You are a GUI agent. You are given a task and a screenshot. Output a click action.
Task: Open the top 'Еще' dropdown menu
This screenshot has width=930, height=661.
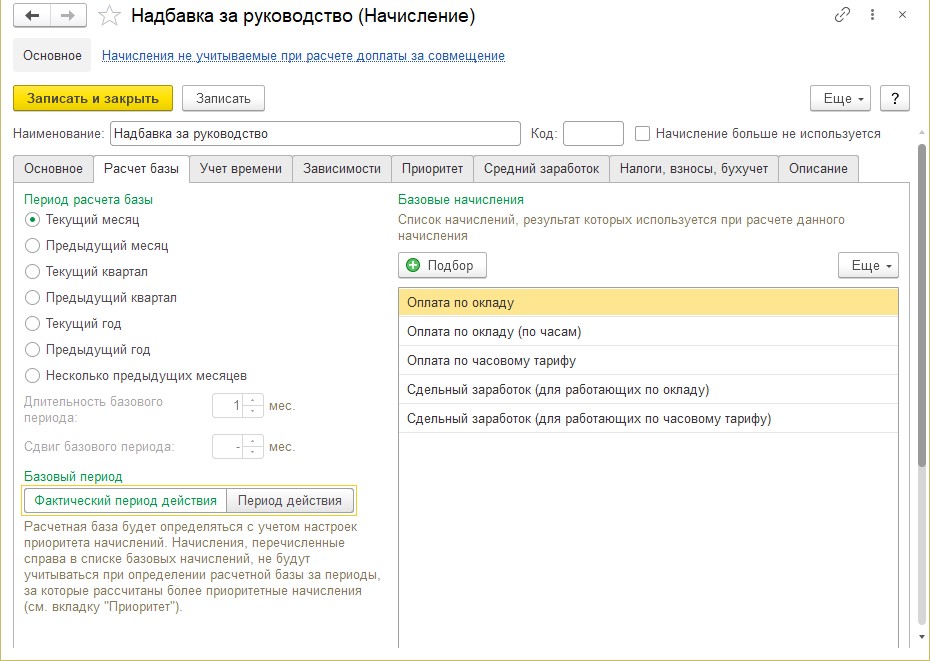coord(840,98)
